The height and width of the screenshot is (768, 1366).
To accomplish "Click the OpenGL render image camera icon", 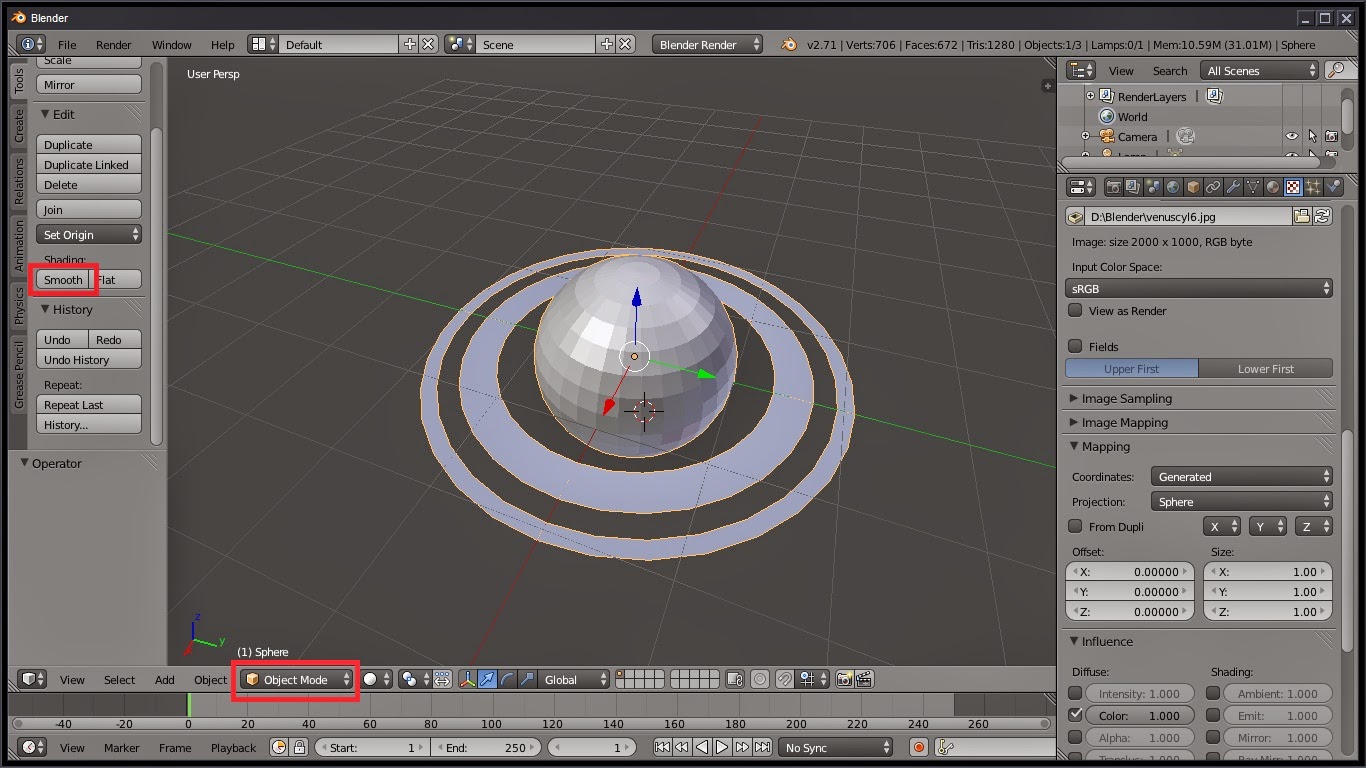I will 844,679.
